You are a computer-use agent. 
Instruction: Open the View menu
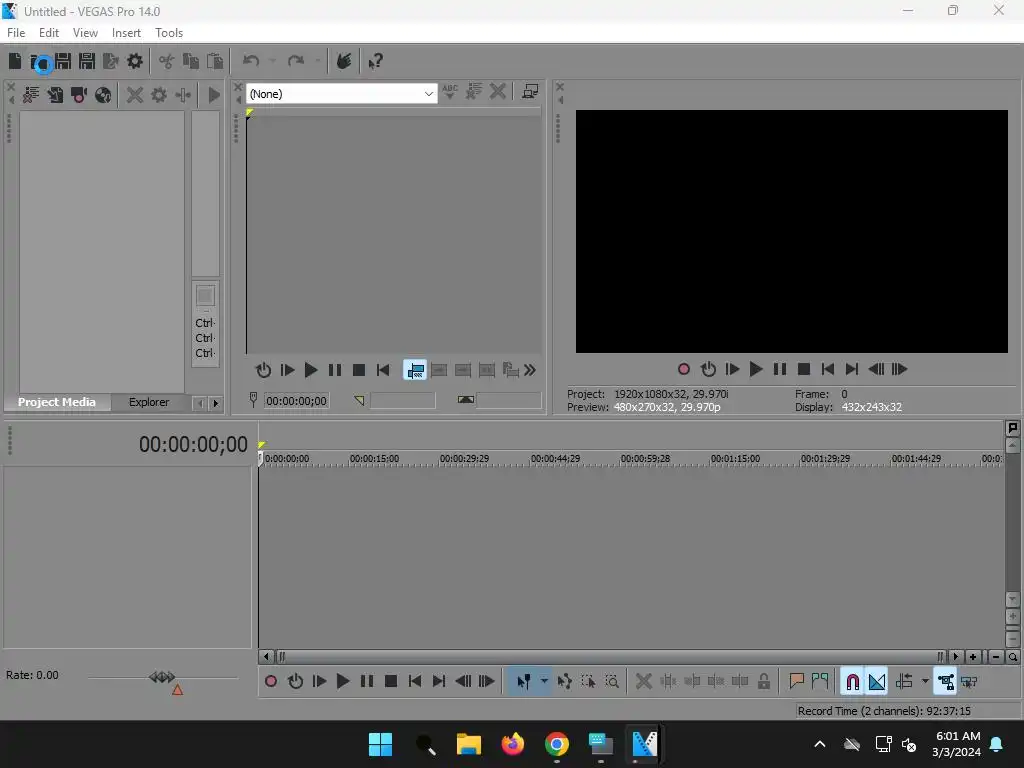coord(85,33)
